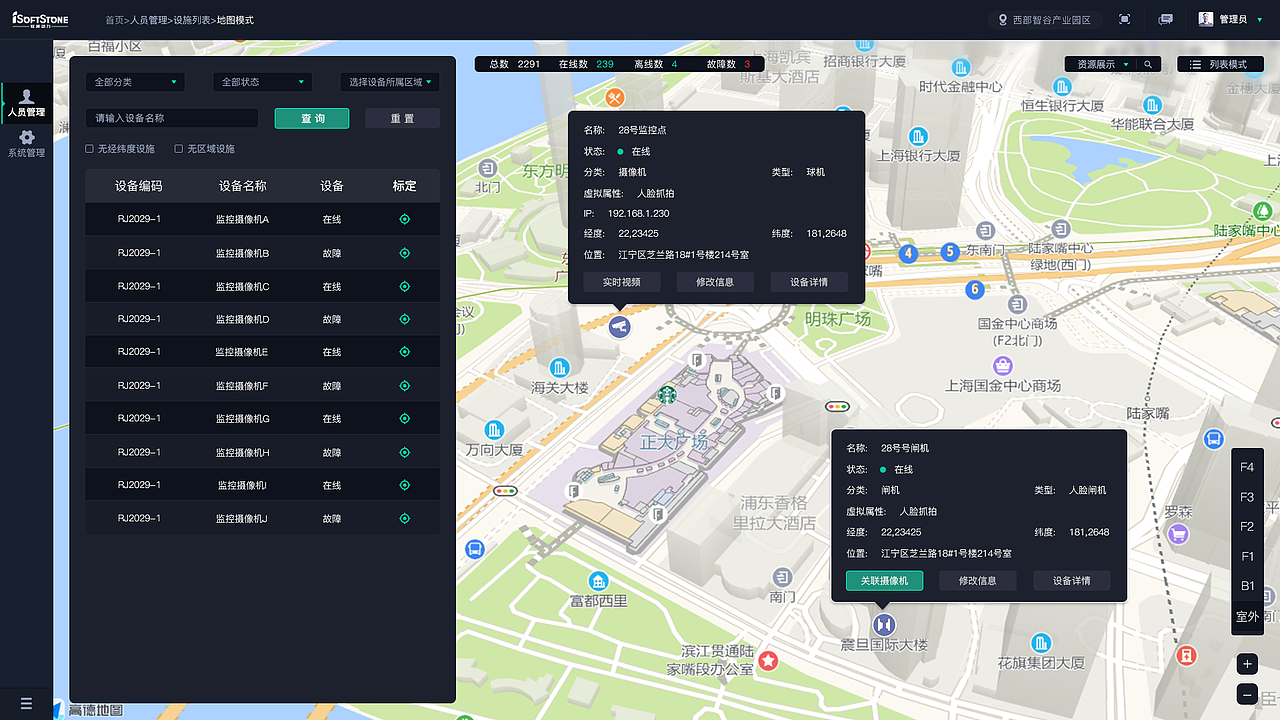Locate 监控摄像机B using its target icon
1280x720 pixels.
(405, 253)
